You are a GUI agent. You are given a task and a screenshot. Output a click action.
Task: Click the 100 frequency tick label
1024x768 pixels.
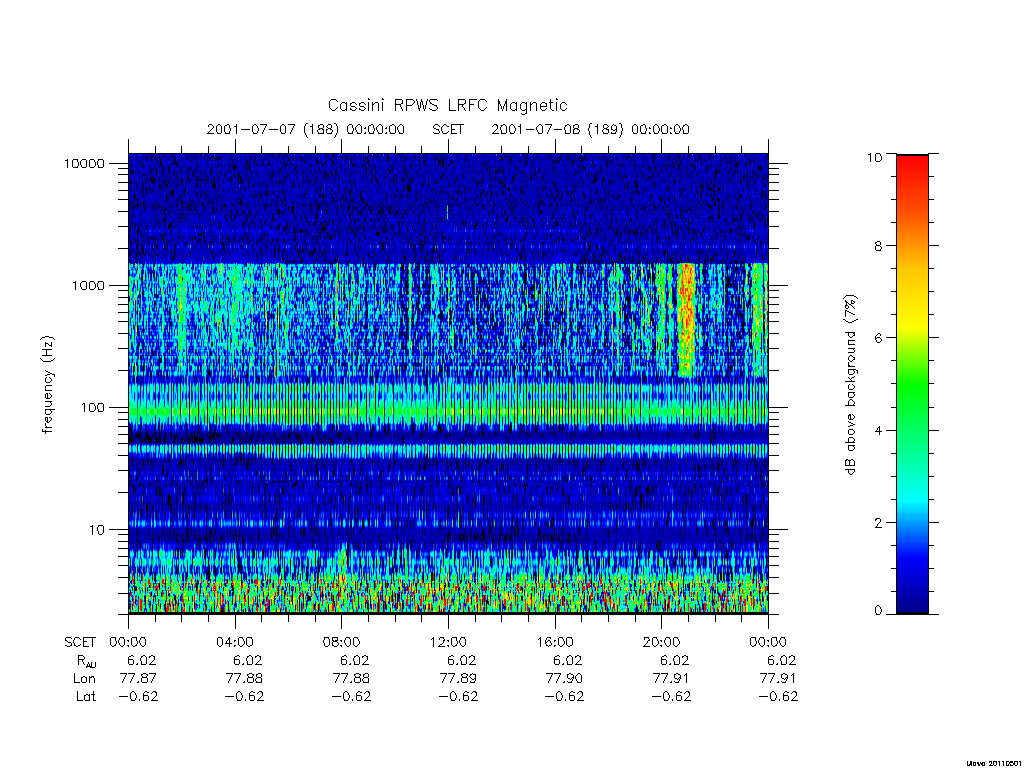point(92,408)
